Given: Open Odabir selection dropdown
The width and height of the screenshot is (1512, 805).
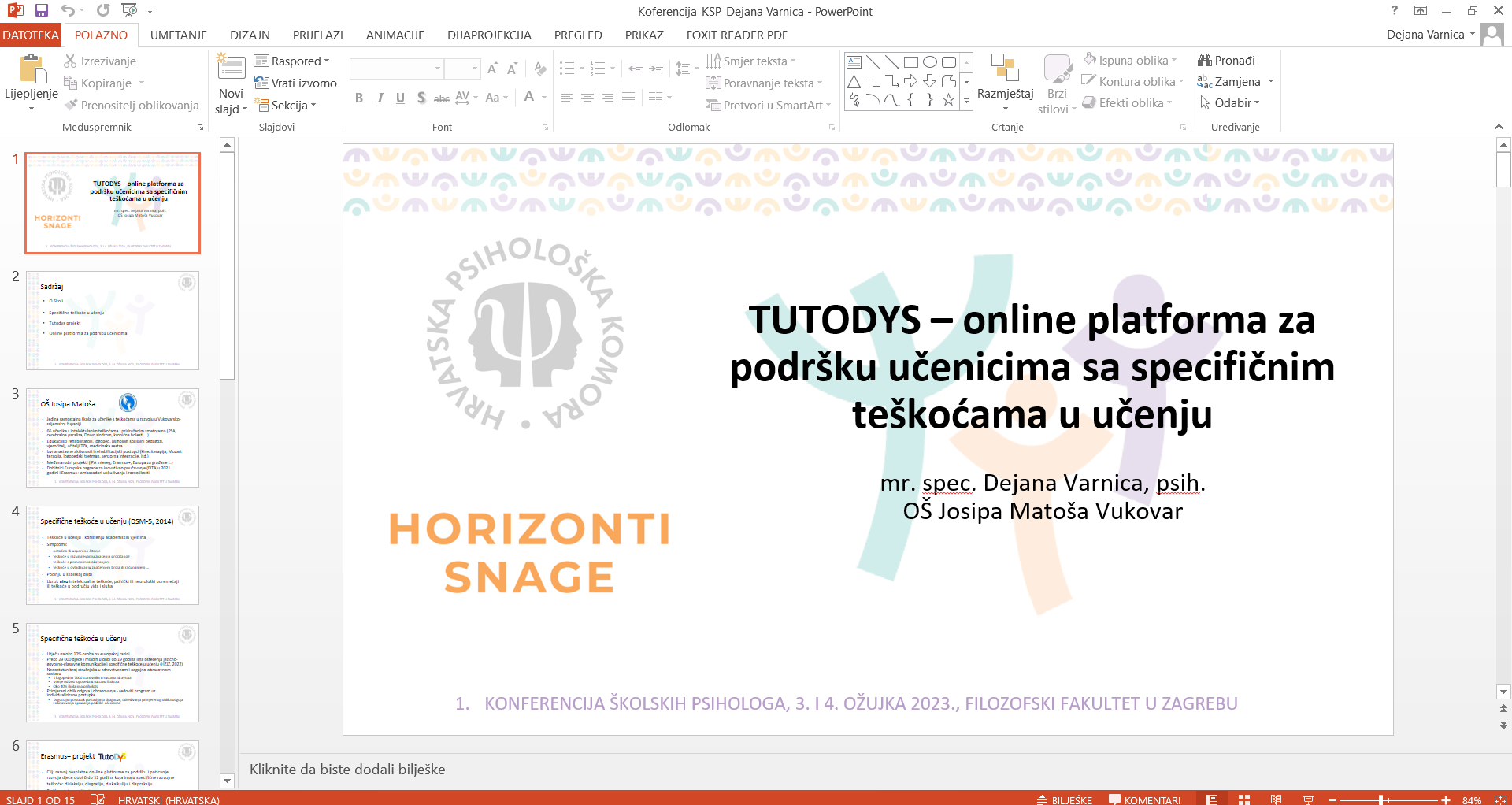Looking at the screenshot, I should click(1229, 102).
